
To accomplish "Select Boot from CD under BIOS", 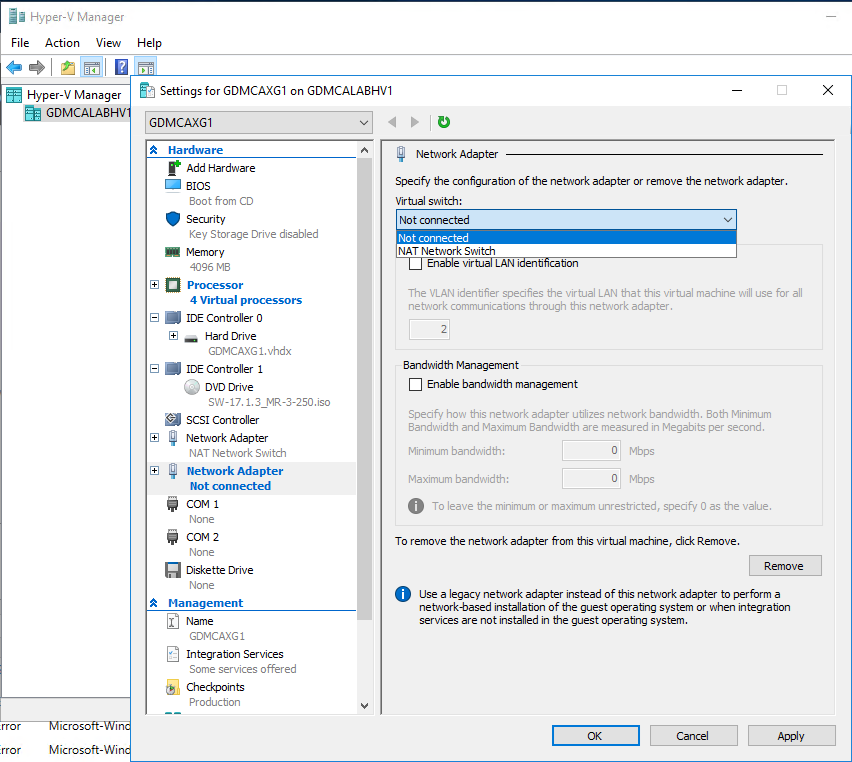I will (221, 201).
